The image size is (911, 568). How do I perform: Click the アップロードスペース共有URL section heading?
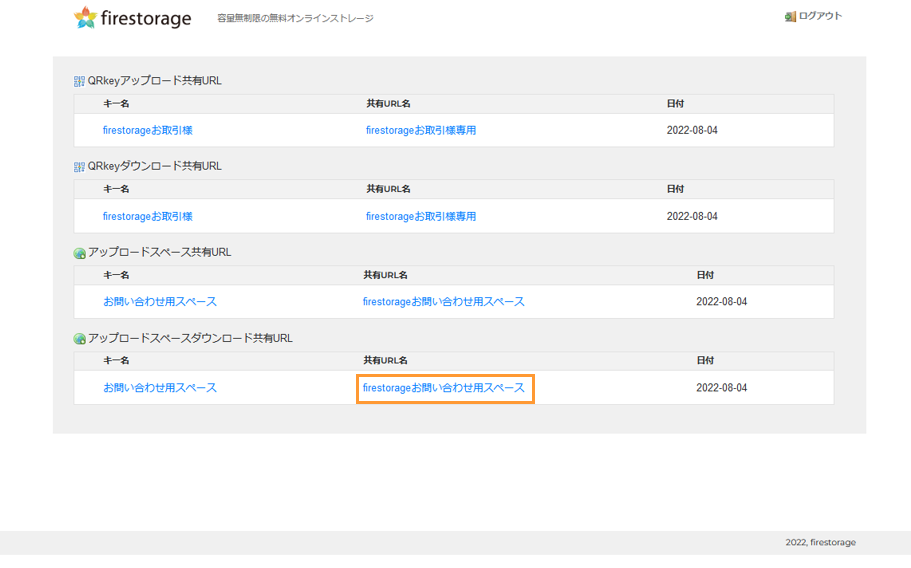tap(159, 252)
